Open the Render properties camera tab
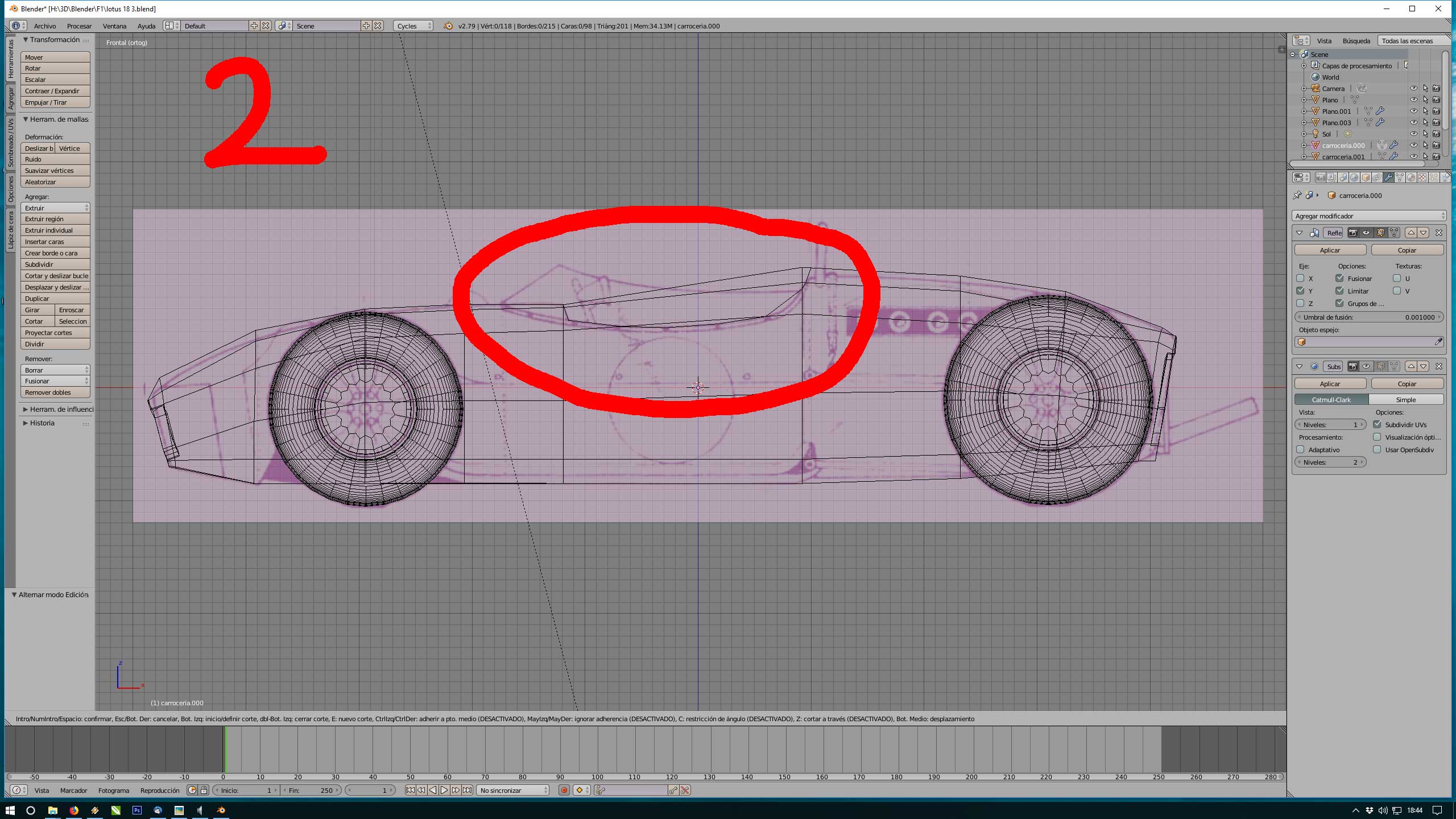Screen dimensions: 1456x819 click(x=1321, y=177)
